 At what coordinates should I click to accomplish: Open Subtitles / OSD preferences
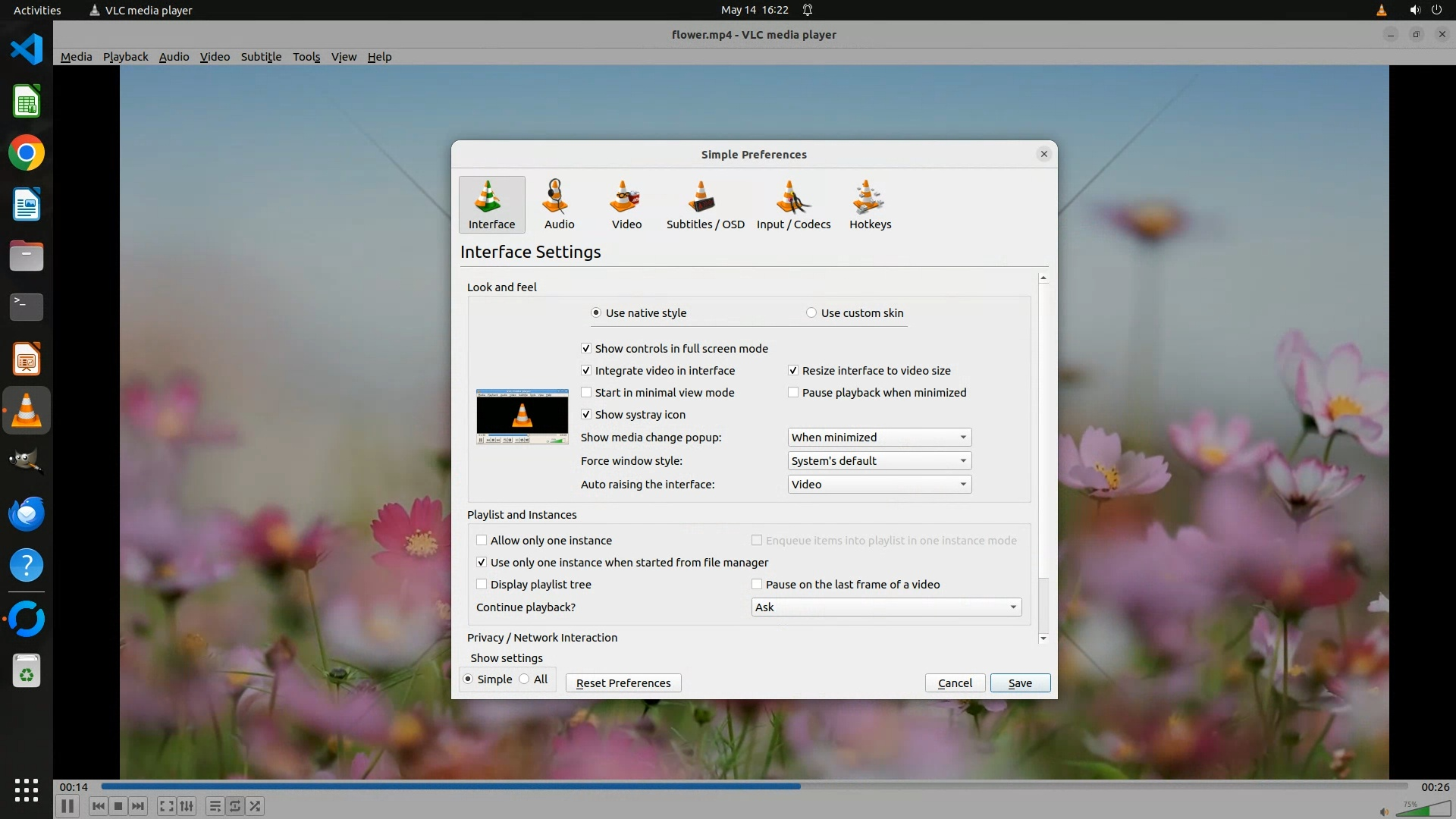pos(704,204)
